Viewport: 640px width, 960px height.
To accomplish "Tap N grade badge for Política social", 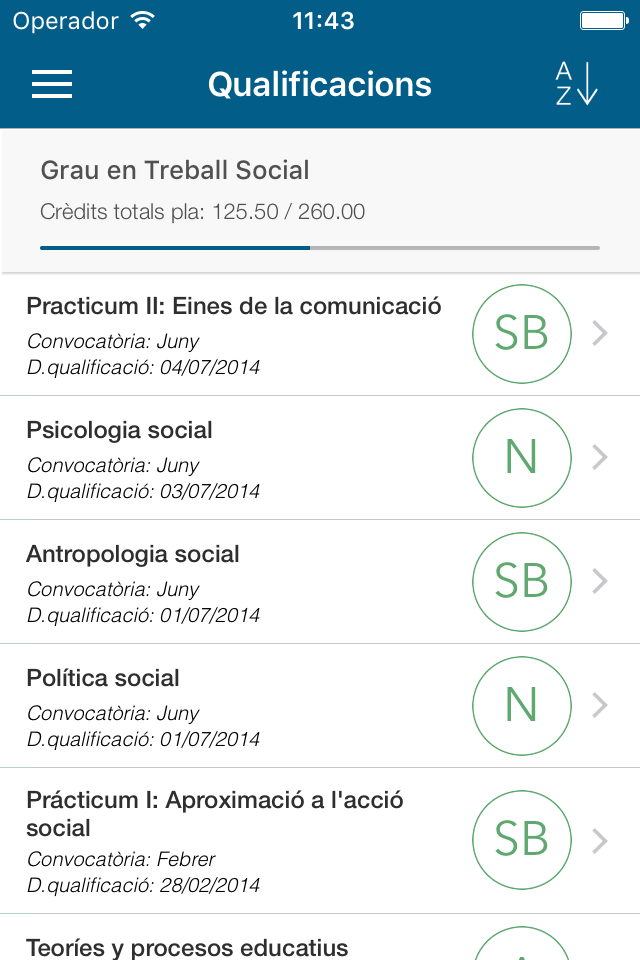I will click(522, 705).
